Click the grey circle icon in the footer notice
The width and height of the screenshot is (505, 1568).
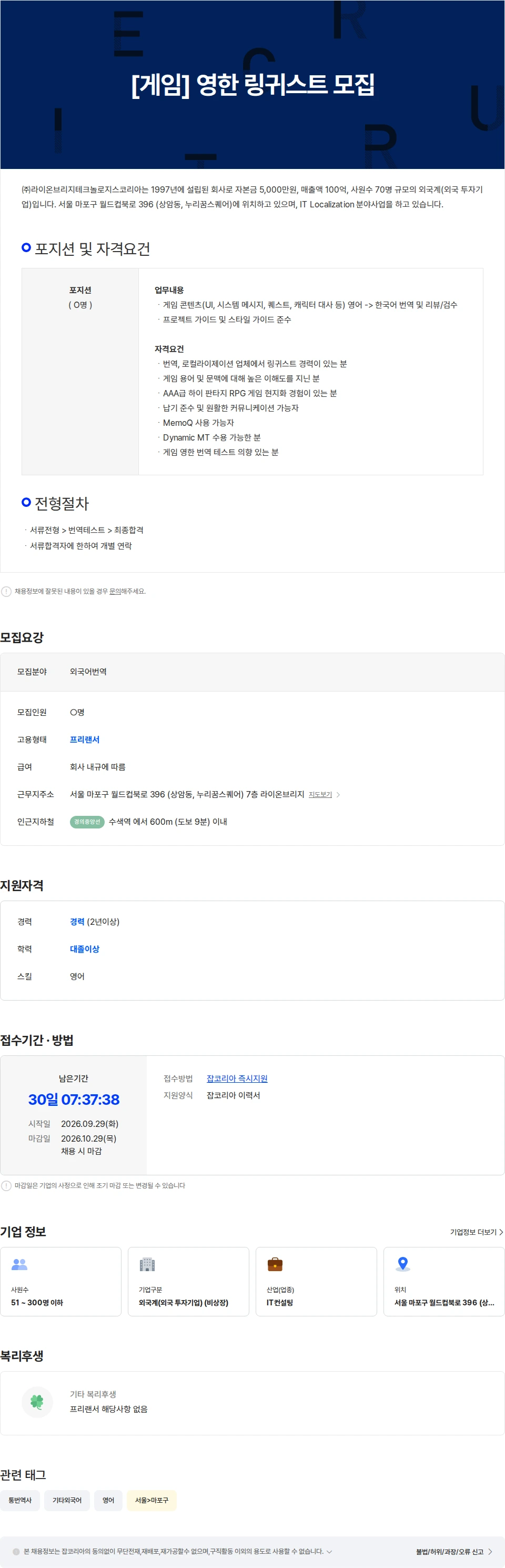(16, 1552)
